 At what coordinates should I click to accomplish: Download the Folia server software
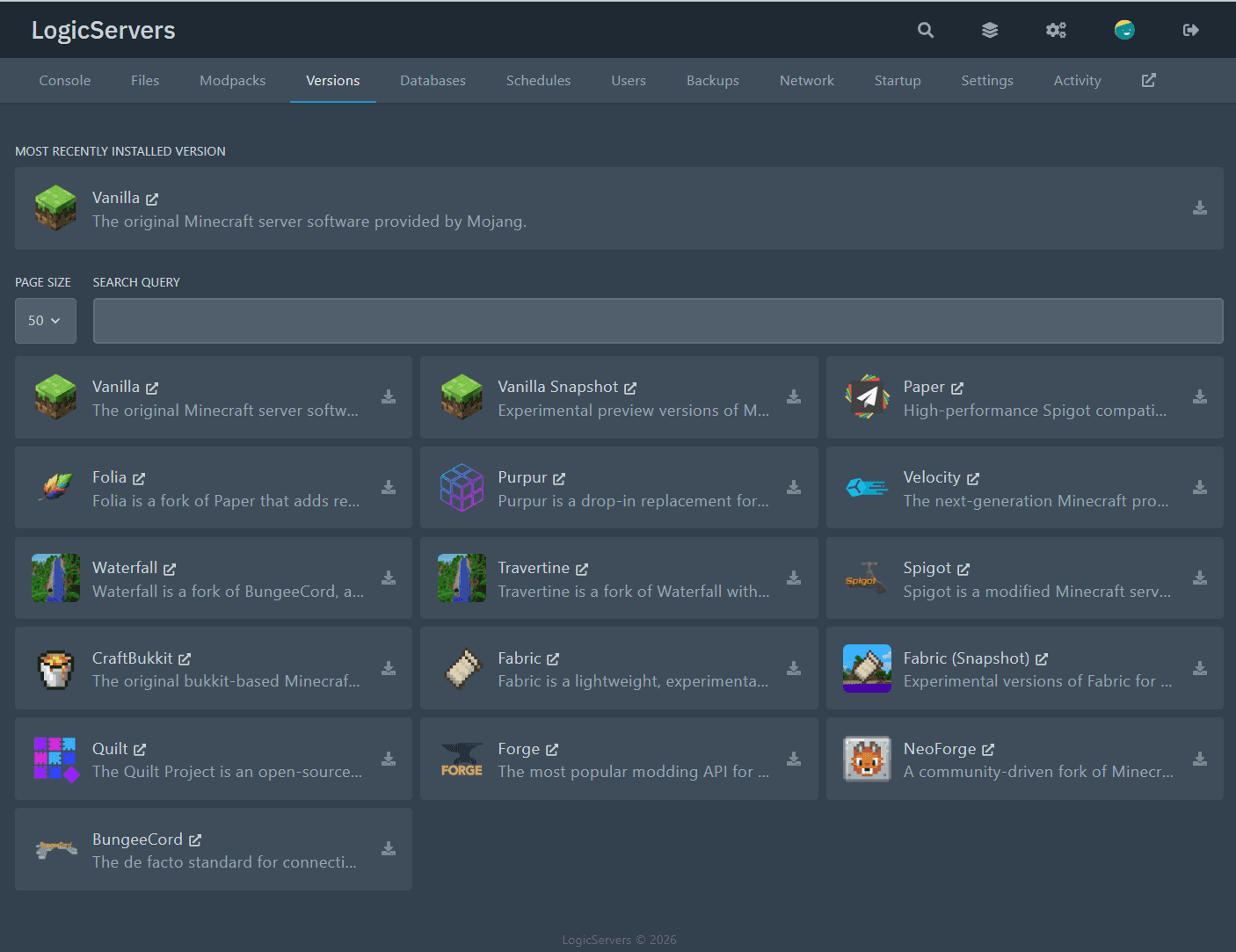coord(389,487)
